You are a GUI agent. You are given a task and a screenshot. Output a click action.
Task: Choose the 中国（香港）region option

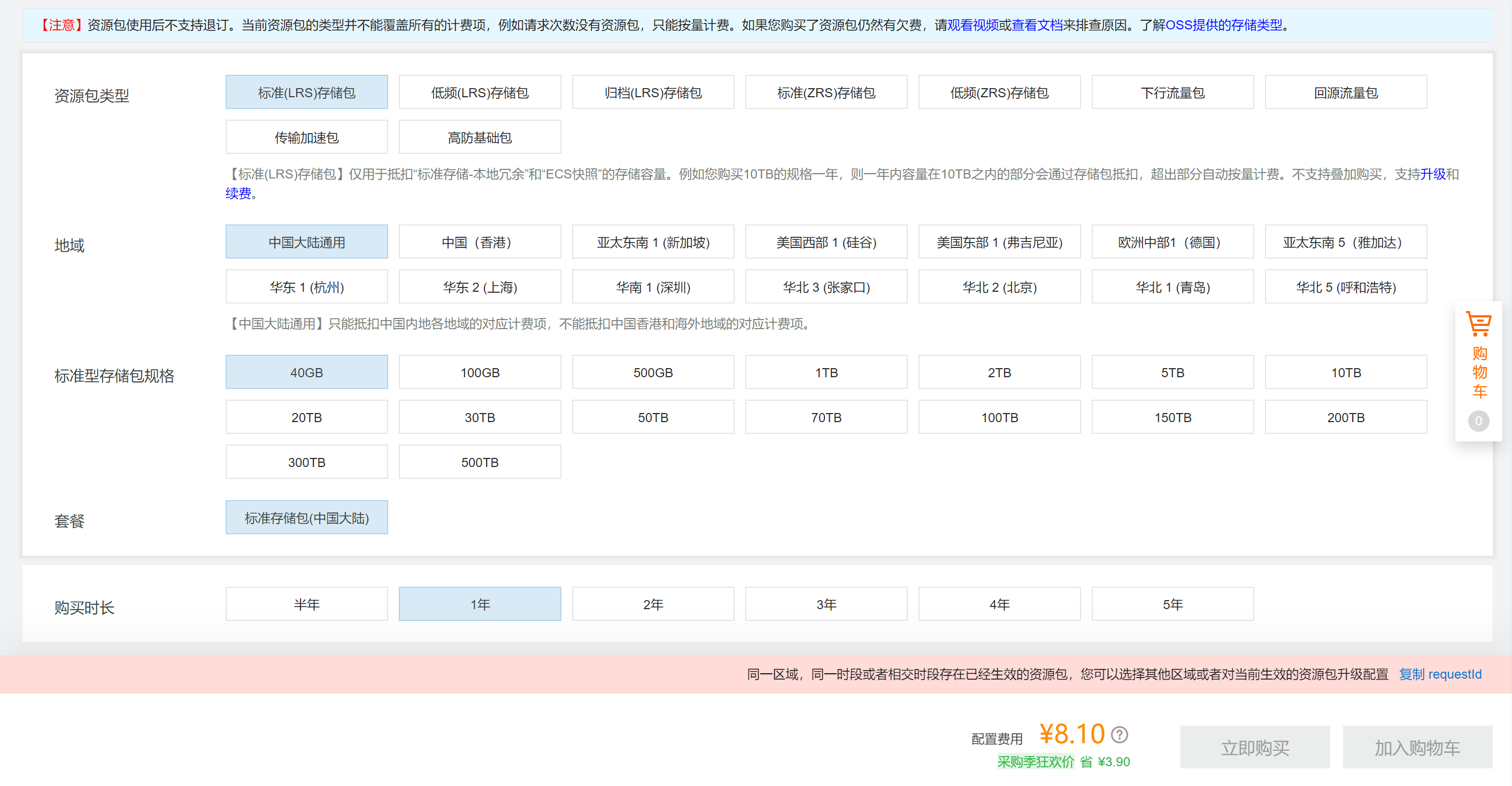coord(480,242)
